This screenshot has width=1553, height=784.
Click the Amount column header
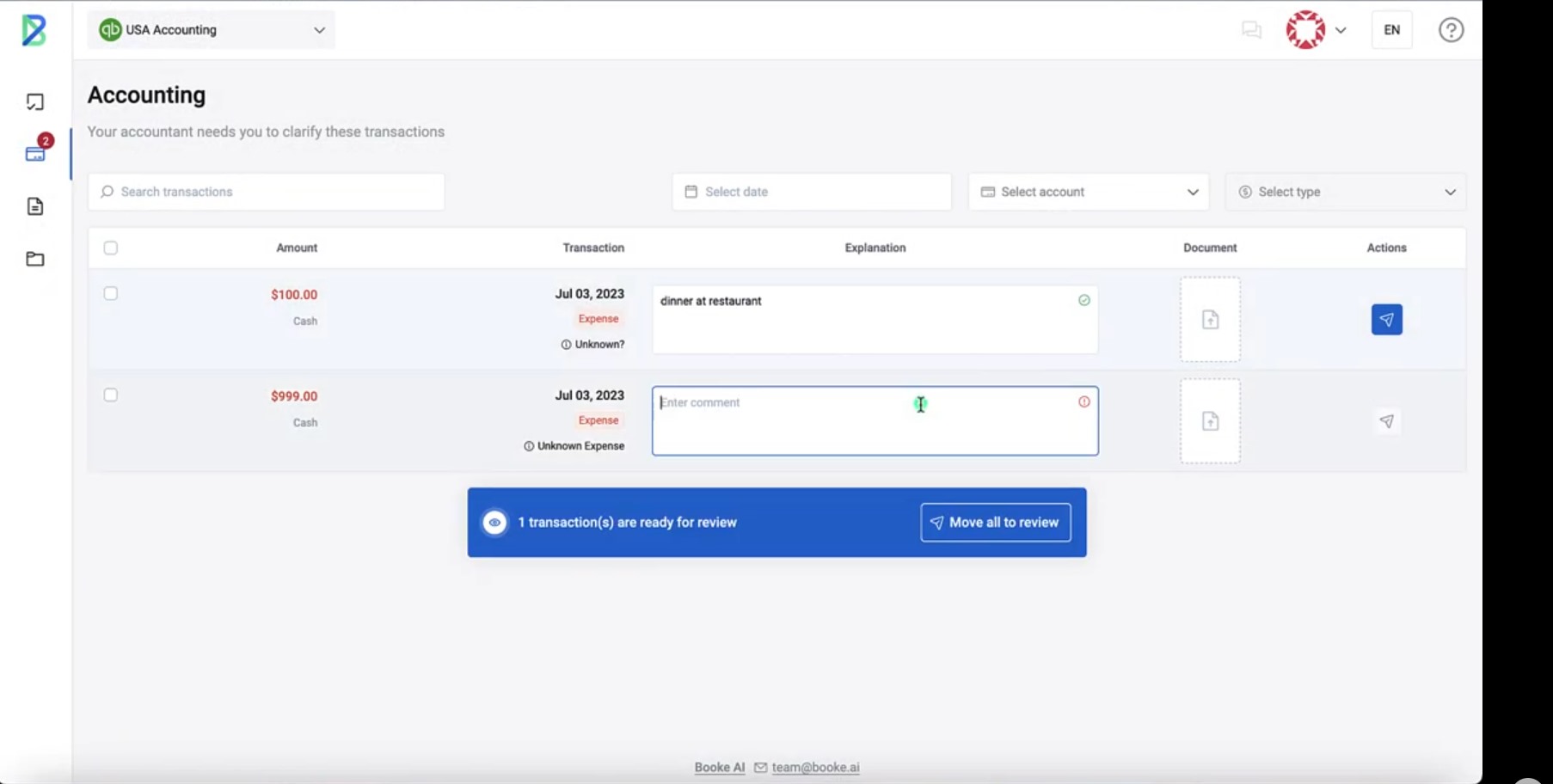(297, 248)
